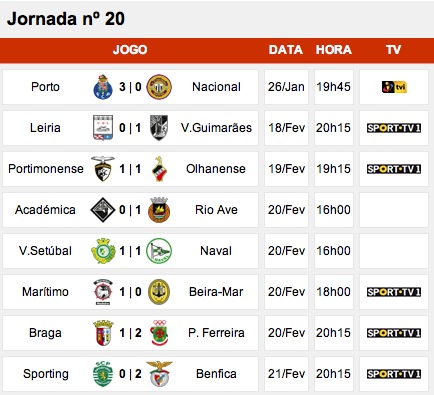This screenshot has width=434, height=395.
Task: Click Sport TV1 logo in Leiria row
Action: click(x=394, y=128)
